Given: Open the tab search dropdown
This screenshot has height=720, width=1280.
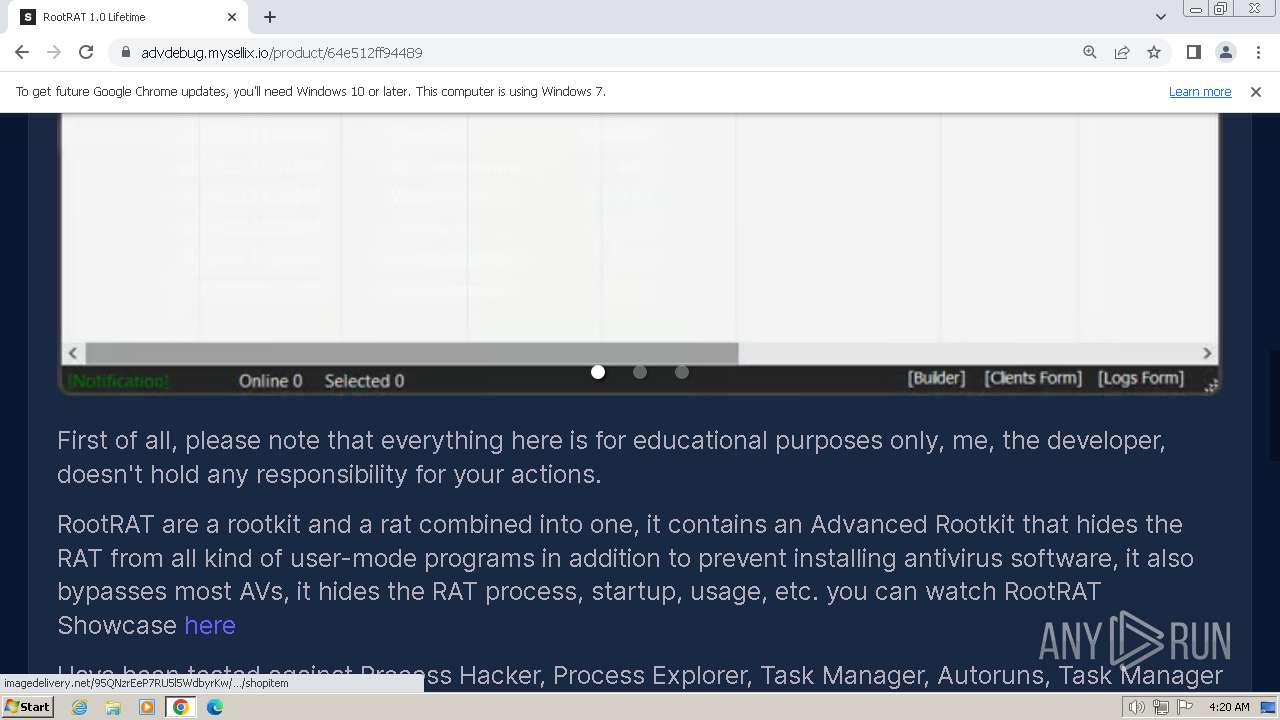Looking at the screenshot, I should tap(1160, 17).
